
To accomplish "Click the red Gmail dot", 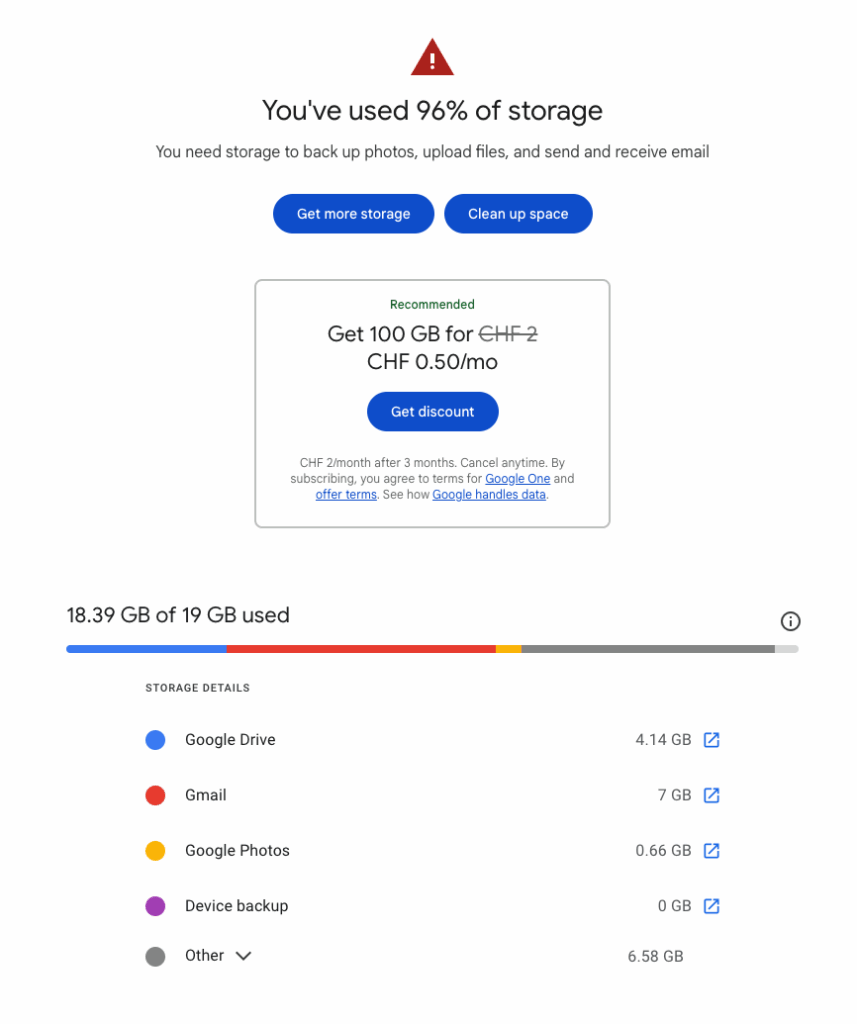I will [155, 795].
